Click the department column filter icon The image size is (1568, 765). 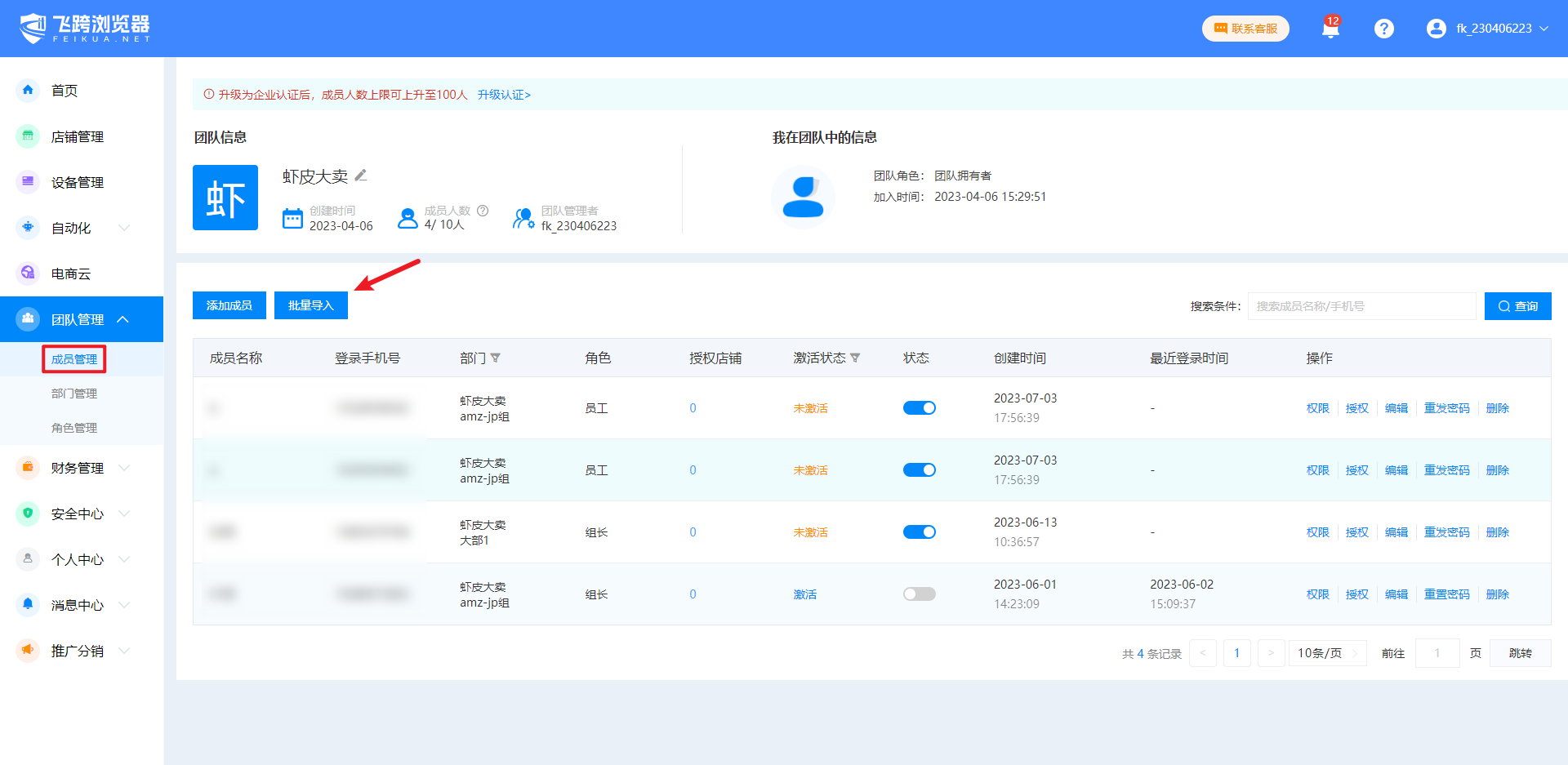(x=496, y=358)
